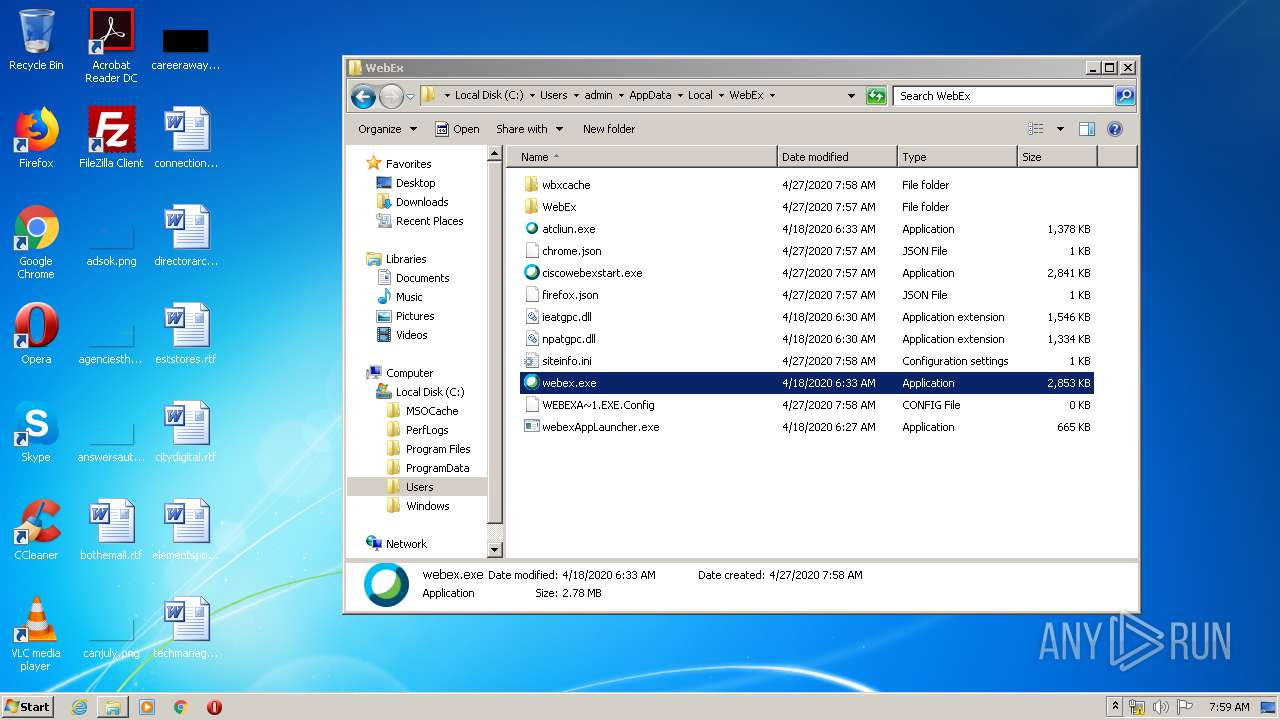Click the refresh button next to address bar
The image size is (1280, 720).
click(x=876, y=96)
